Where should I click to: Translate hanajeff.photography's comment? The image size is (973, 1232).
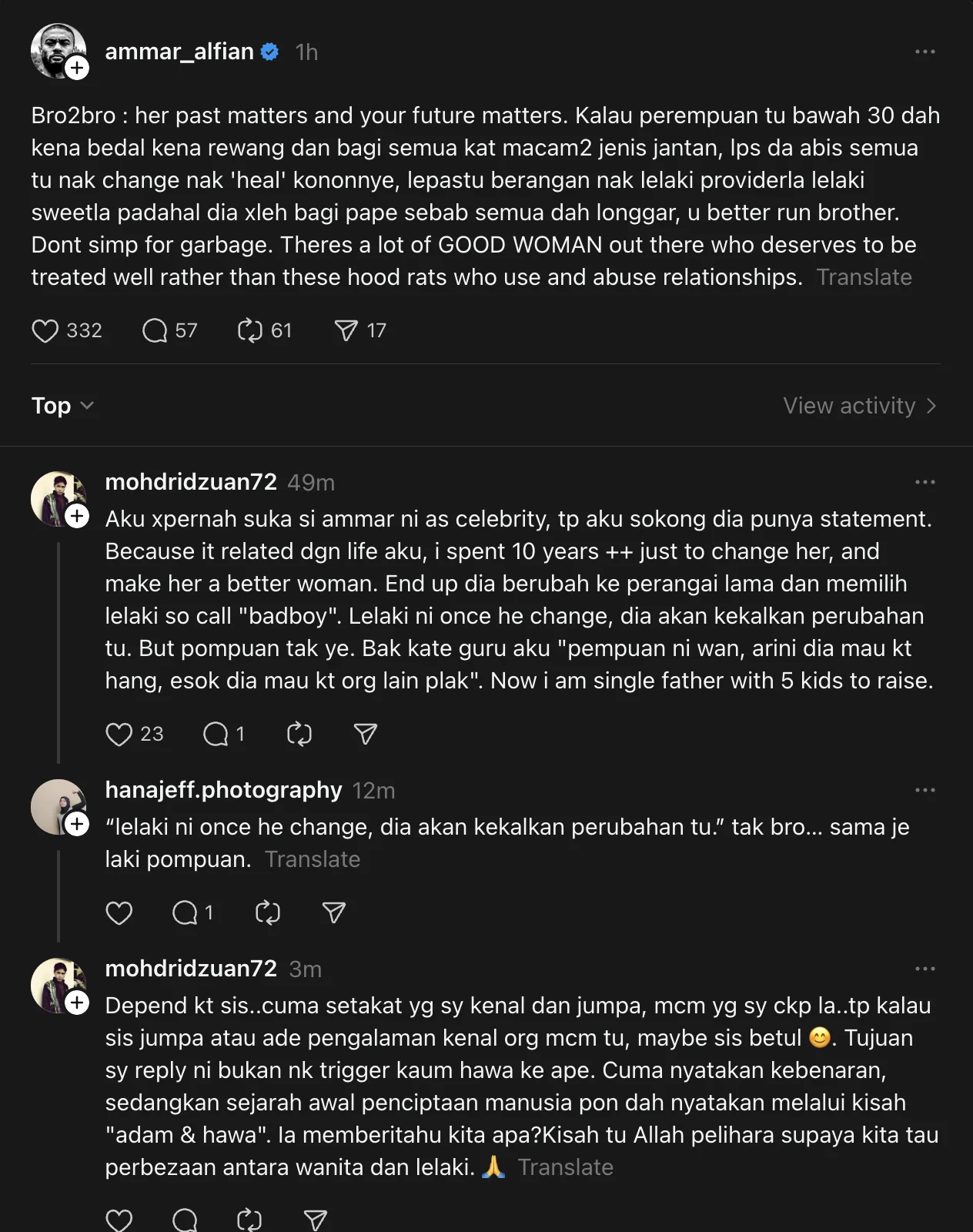(313, 859)
